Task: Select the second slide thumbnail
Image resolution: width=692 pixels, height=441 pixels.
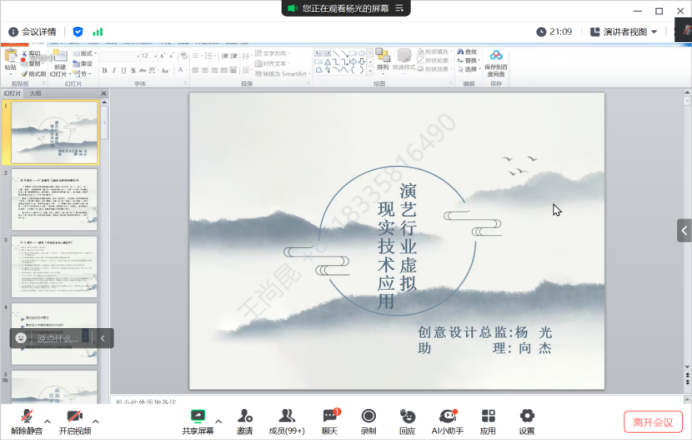Action: 55,198
